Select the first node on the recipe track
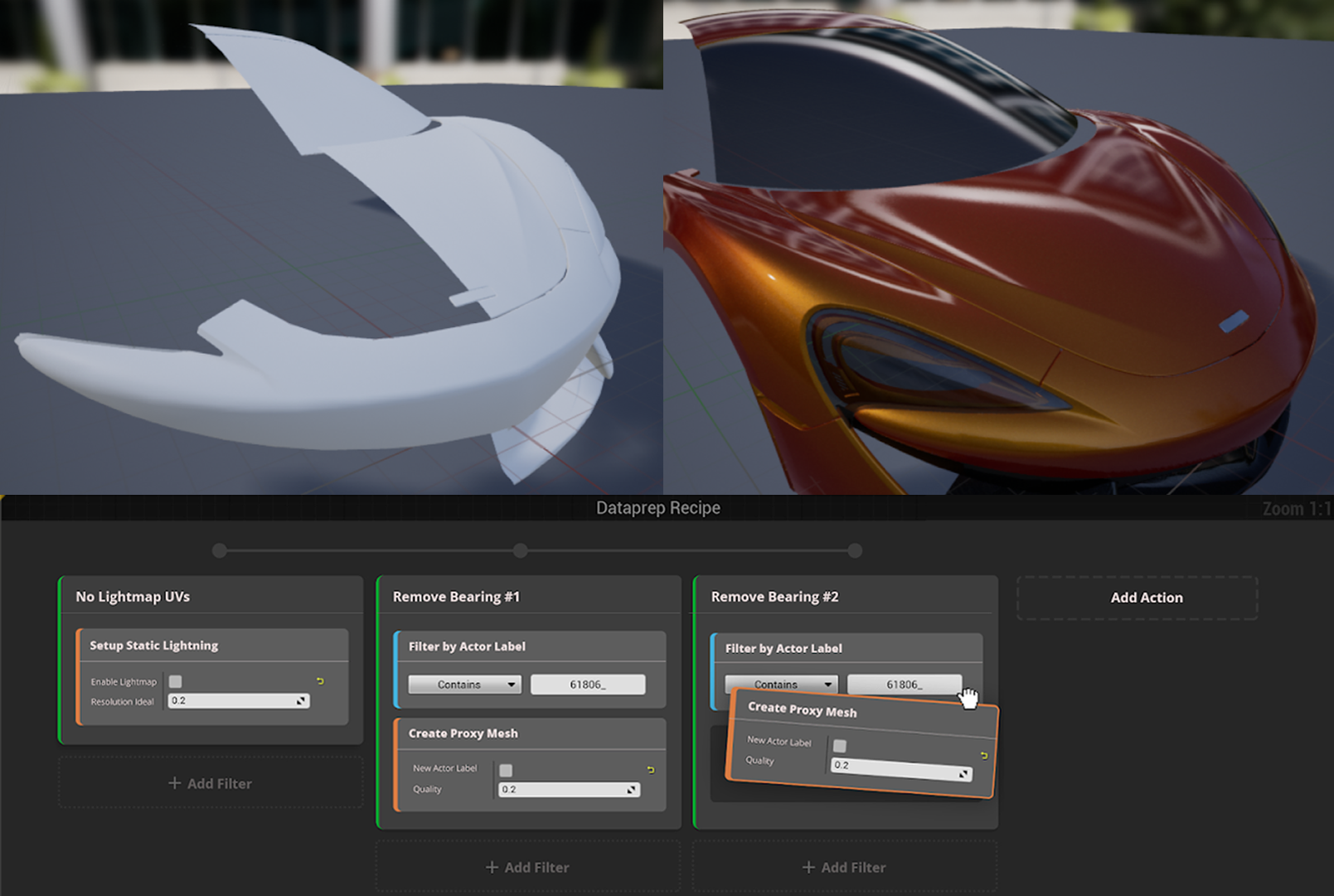 [x=220, y=550]
